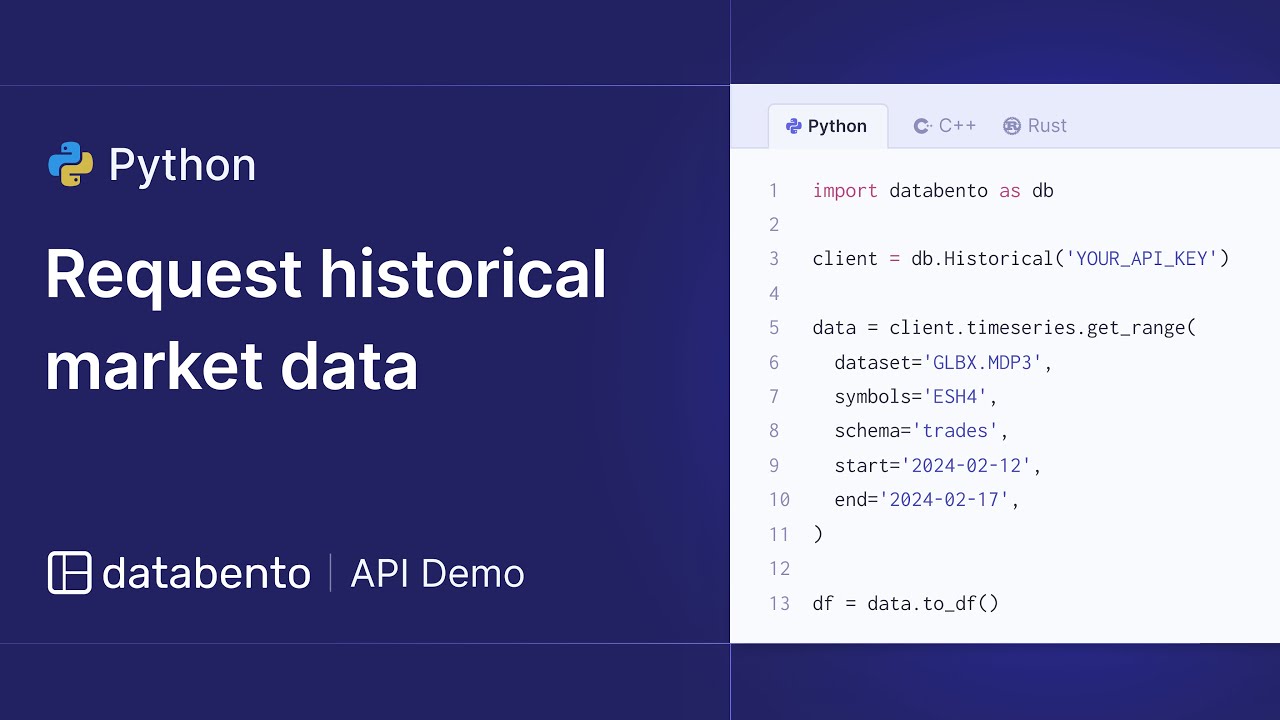
Task: Open the C++ code tab
Action: [945, 126]
